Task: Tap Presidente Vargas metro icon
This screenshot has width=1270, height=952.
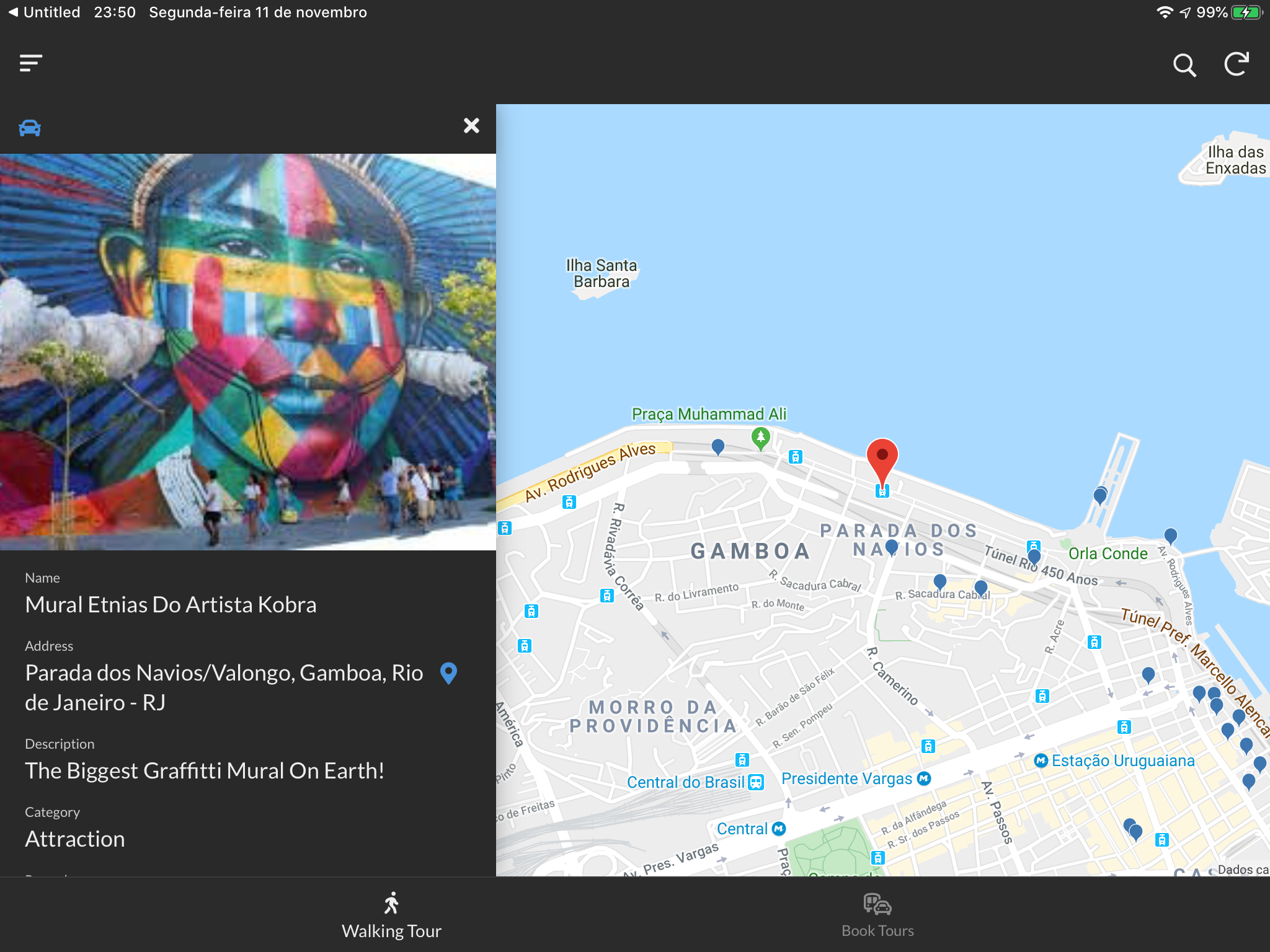Action: point(924,778)
